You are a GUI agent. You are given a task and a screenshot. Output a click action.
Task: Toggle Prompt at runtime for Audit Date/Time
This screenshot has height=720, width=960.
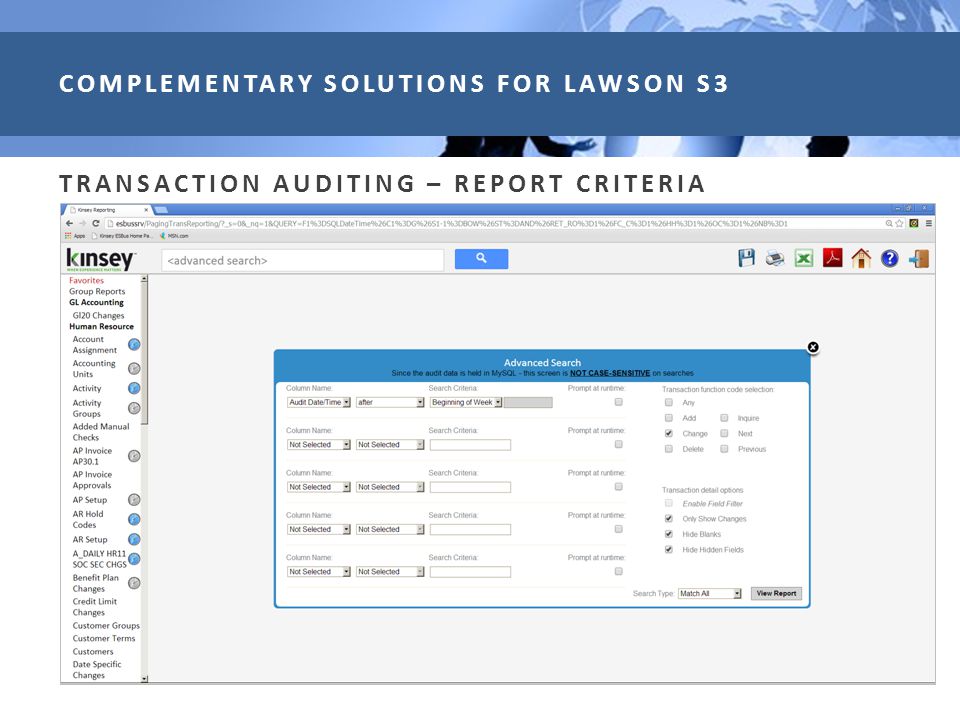click(618, 402)
